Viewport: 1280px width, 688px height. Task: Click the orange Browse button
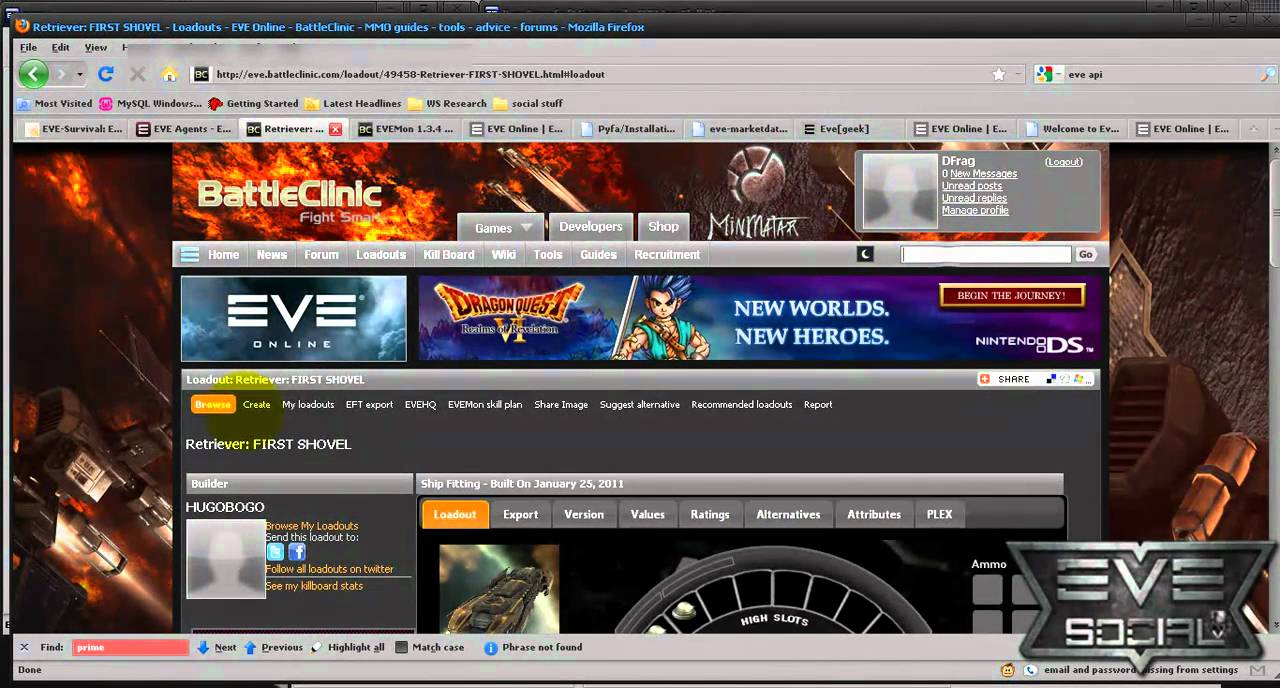tap(213, 405)
